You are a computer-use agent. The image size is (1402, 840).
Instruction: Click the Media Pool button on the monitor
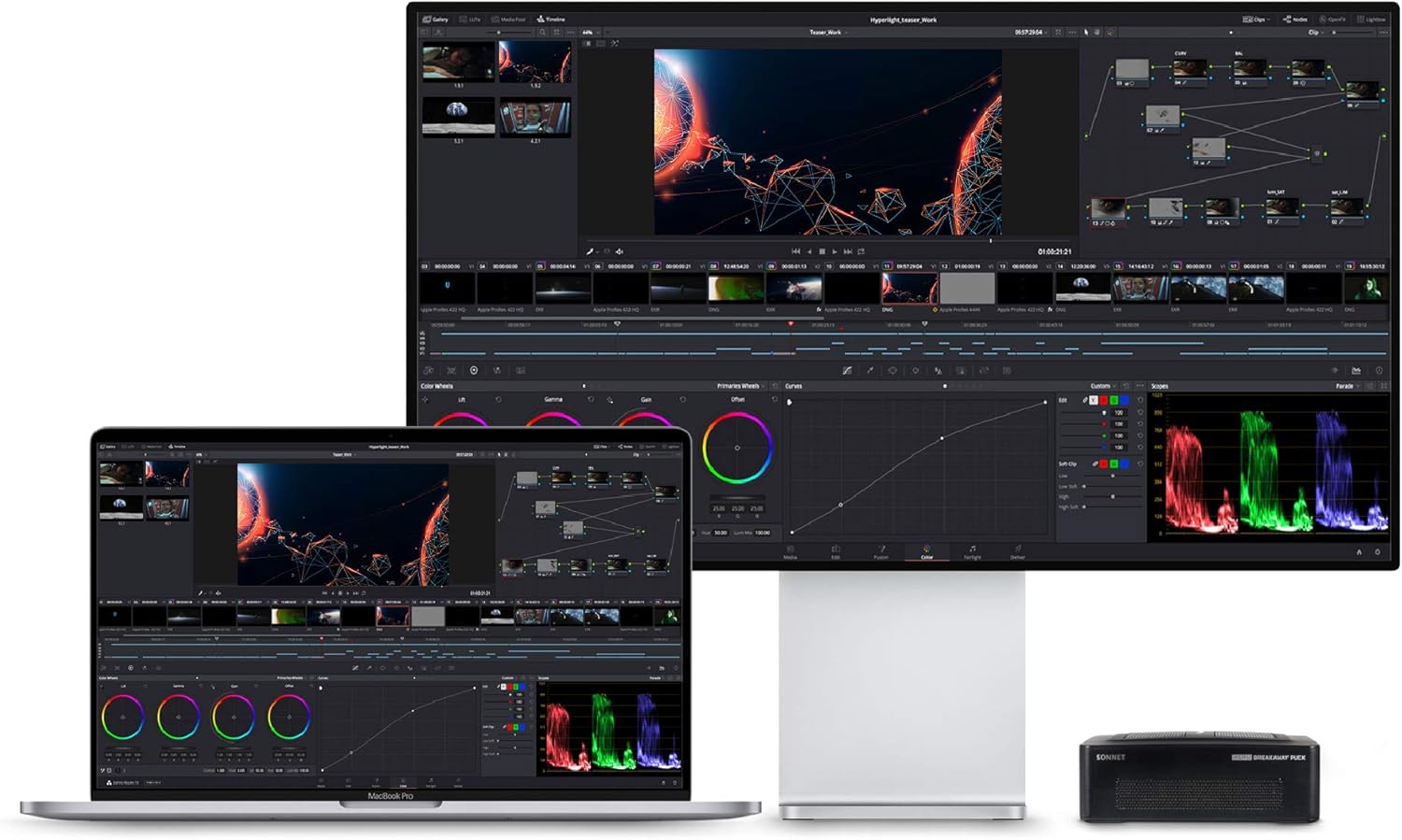509,19
